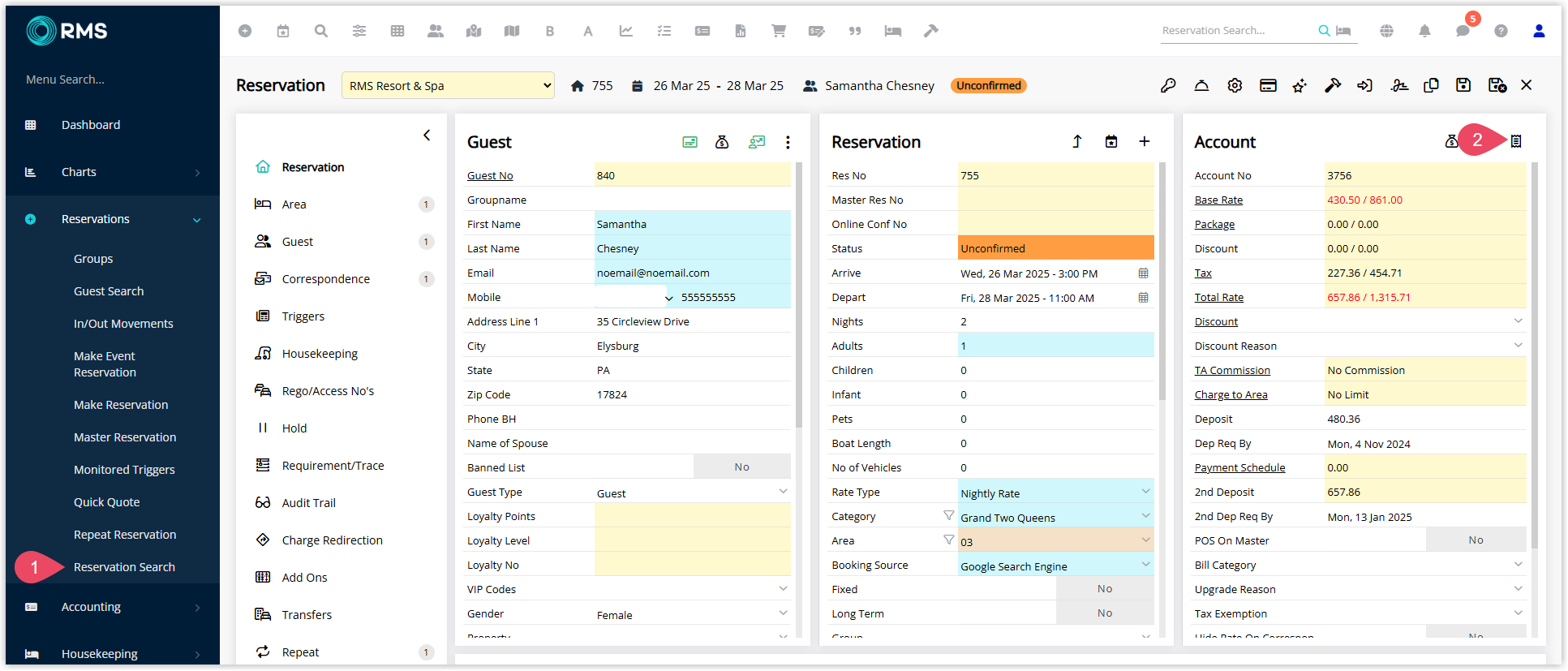Open the calendar icon in the top toolbar
The image size is (1568, 671).
pos(283,31)
